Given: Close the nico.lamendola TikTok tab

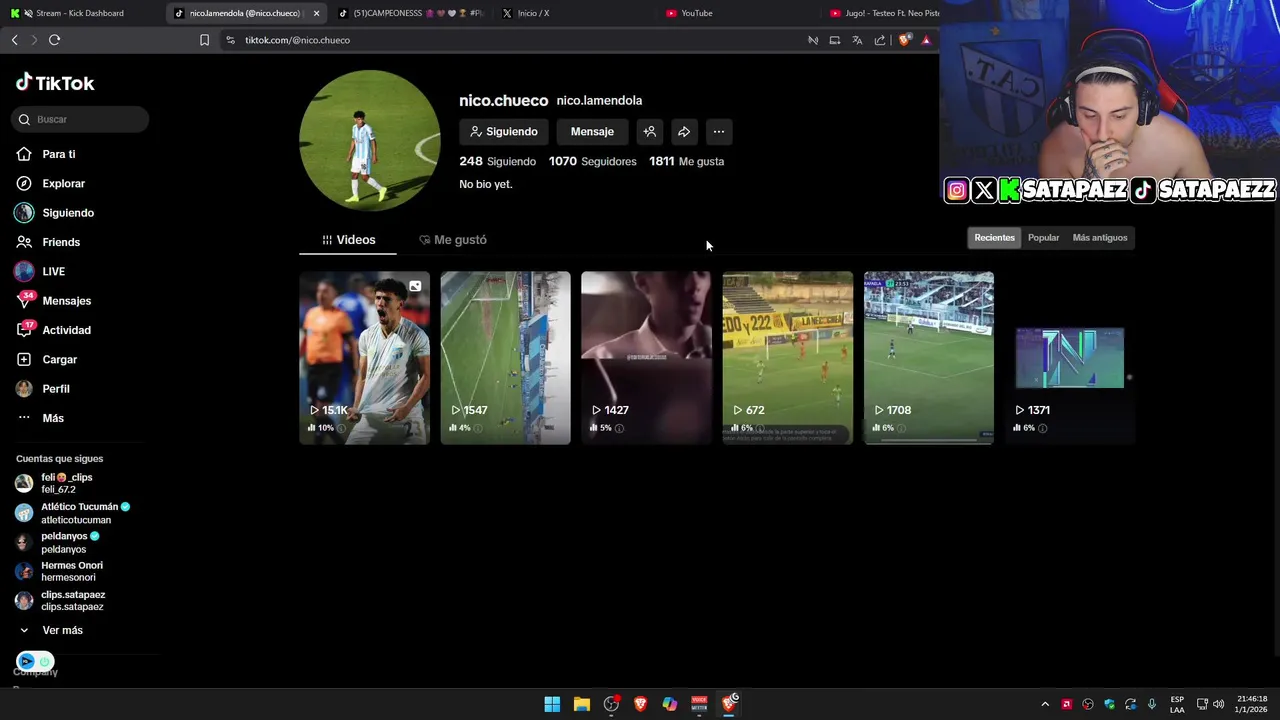Looking at the screenshot, I should (x=316, y=13).
